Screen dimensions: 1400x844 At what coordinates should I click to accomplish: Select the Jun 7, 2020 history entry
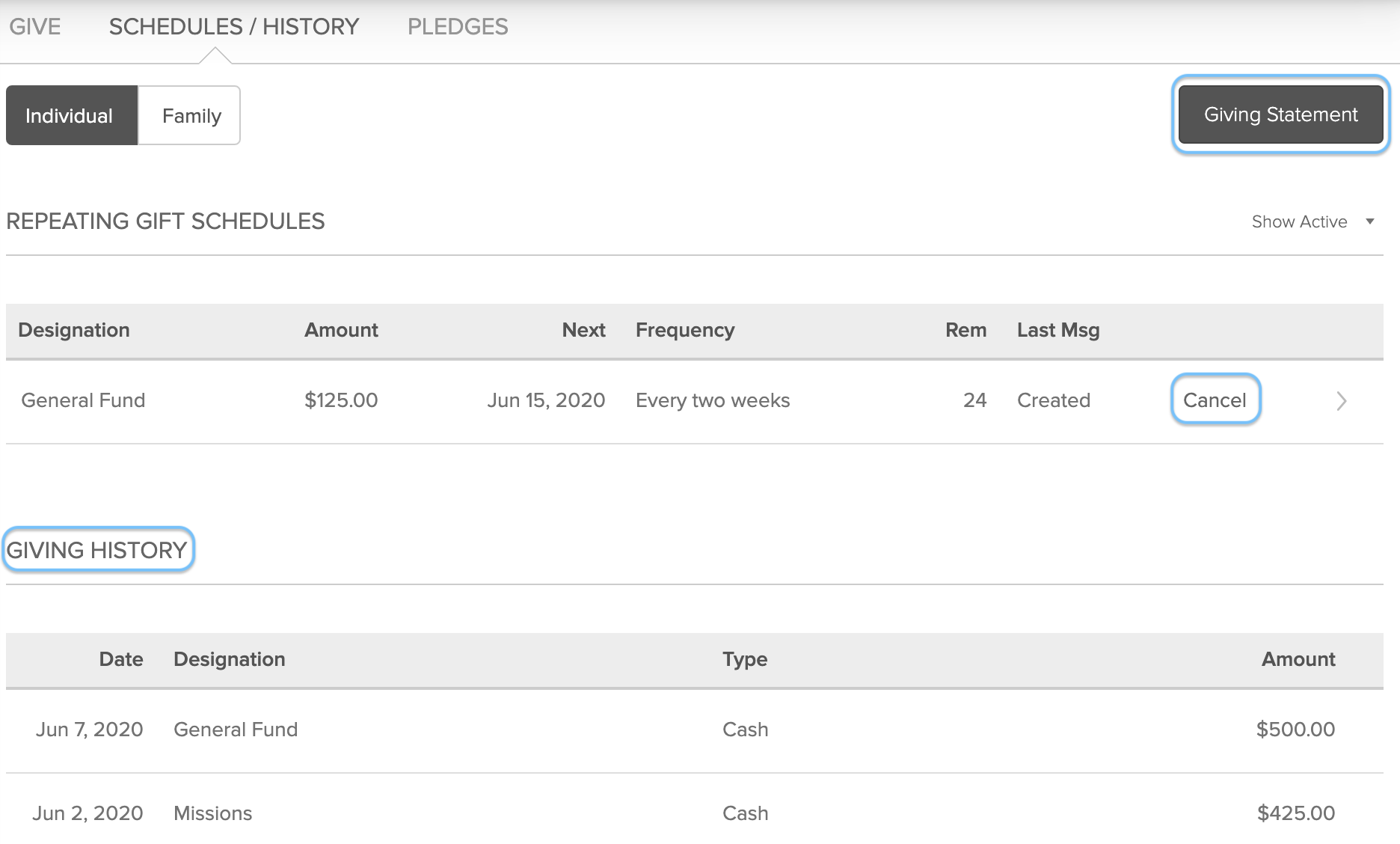click(89, 730)
